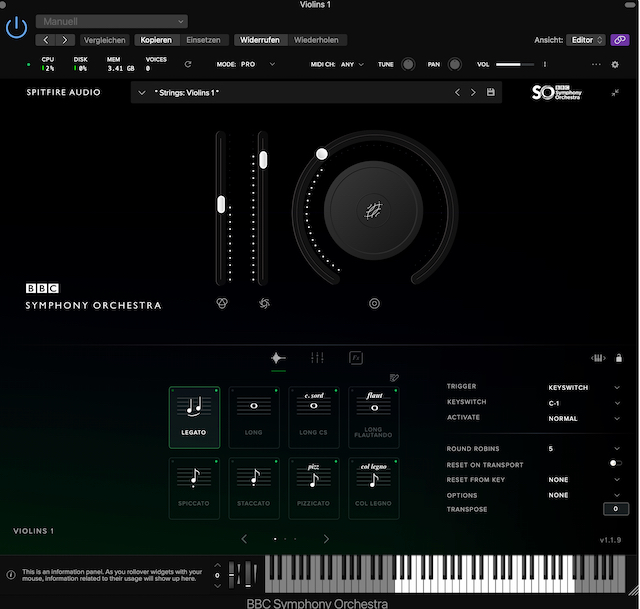Click the Widerrufen button
The width and height of the screenshot is (640, 609).
260,40
